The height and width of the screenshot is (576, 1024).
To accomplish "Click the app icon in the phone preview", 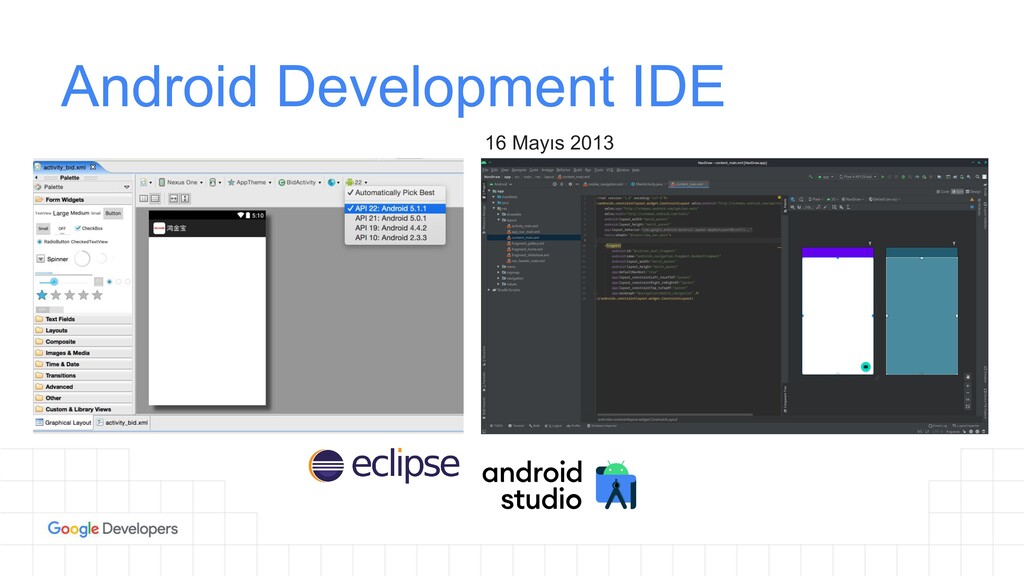I will click(159, 228).
